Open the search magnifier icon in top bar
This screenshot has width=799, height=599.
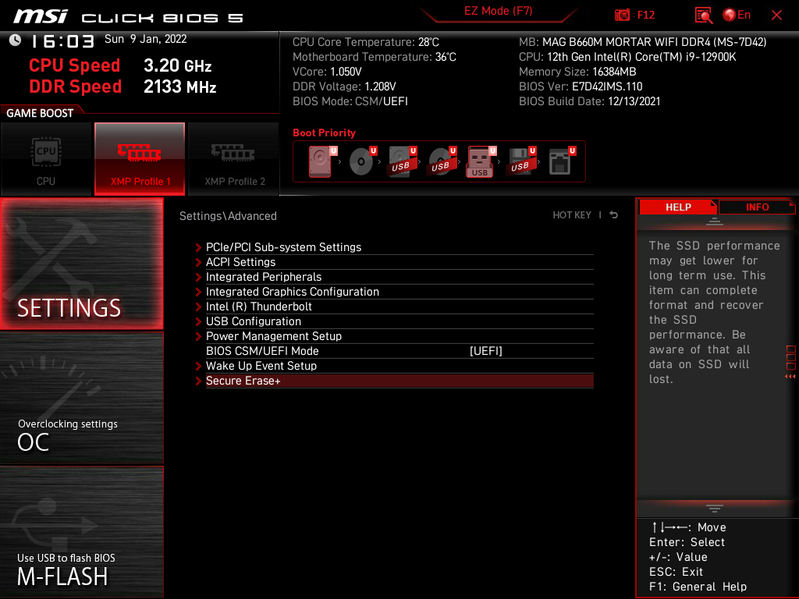tap(703, 15)
